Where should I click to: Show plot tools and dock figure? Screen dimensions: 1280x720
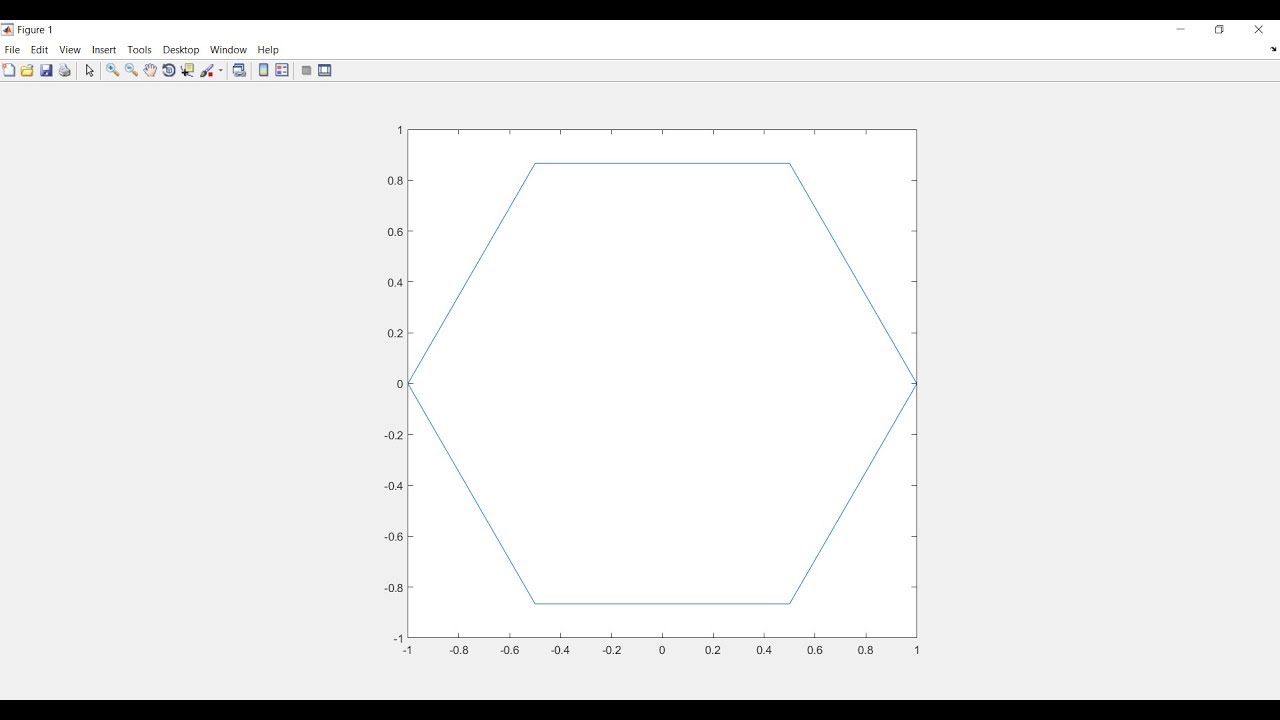[x=325, y=70]
